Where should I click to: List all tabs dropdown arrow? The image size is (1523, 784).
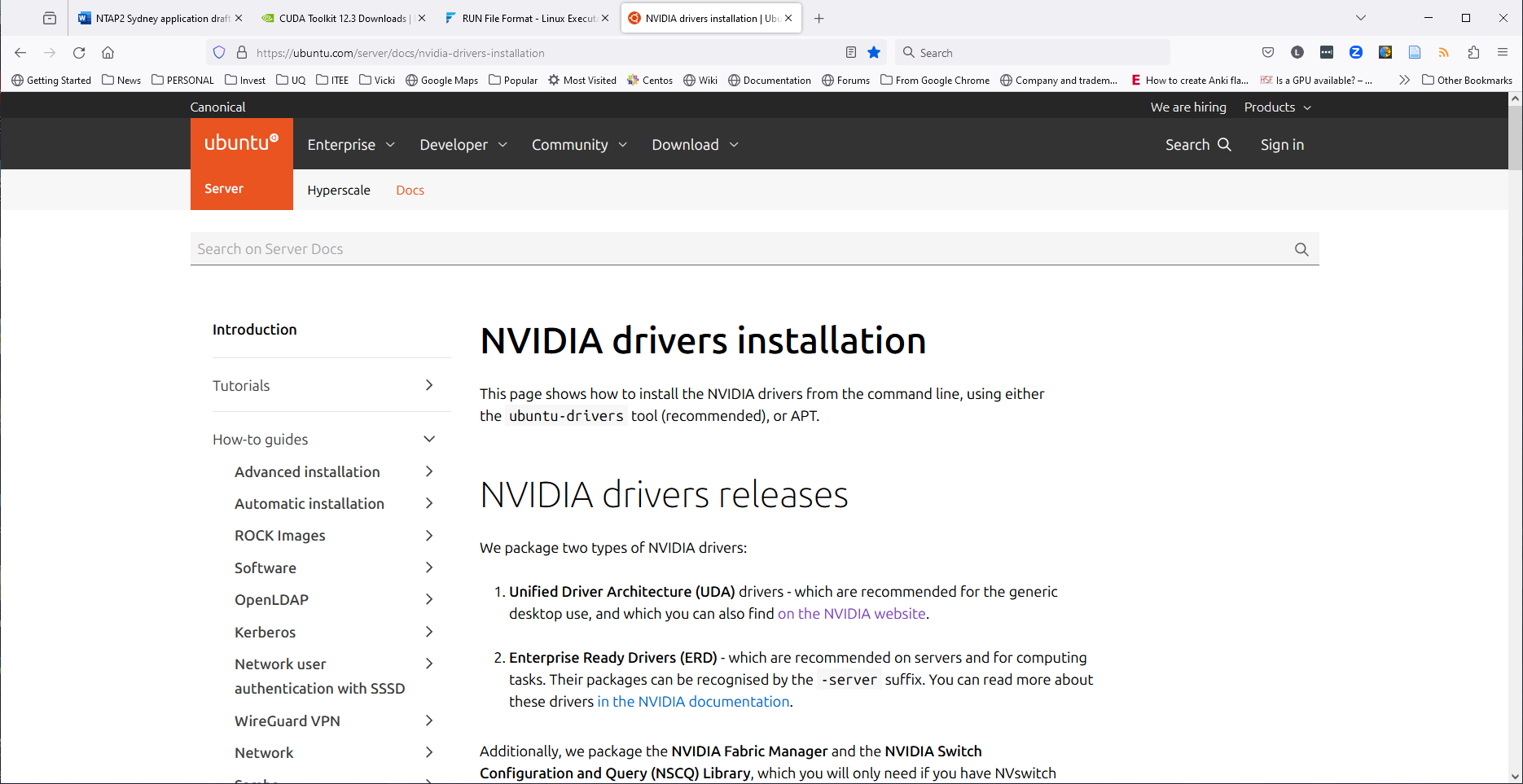(x=1361, y=18)
